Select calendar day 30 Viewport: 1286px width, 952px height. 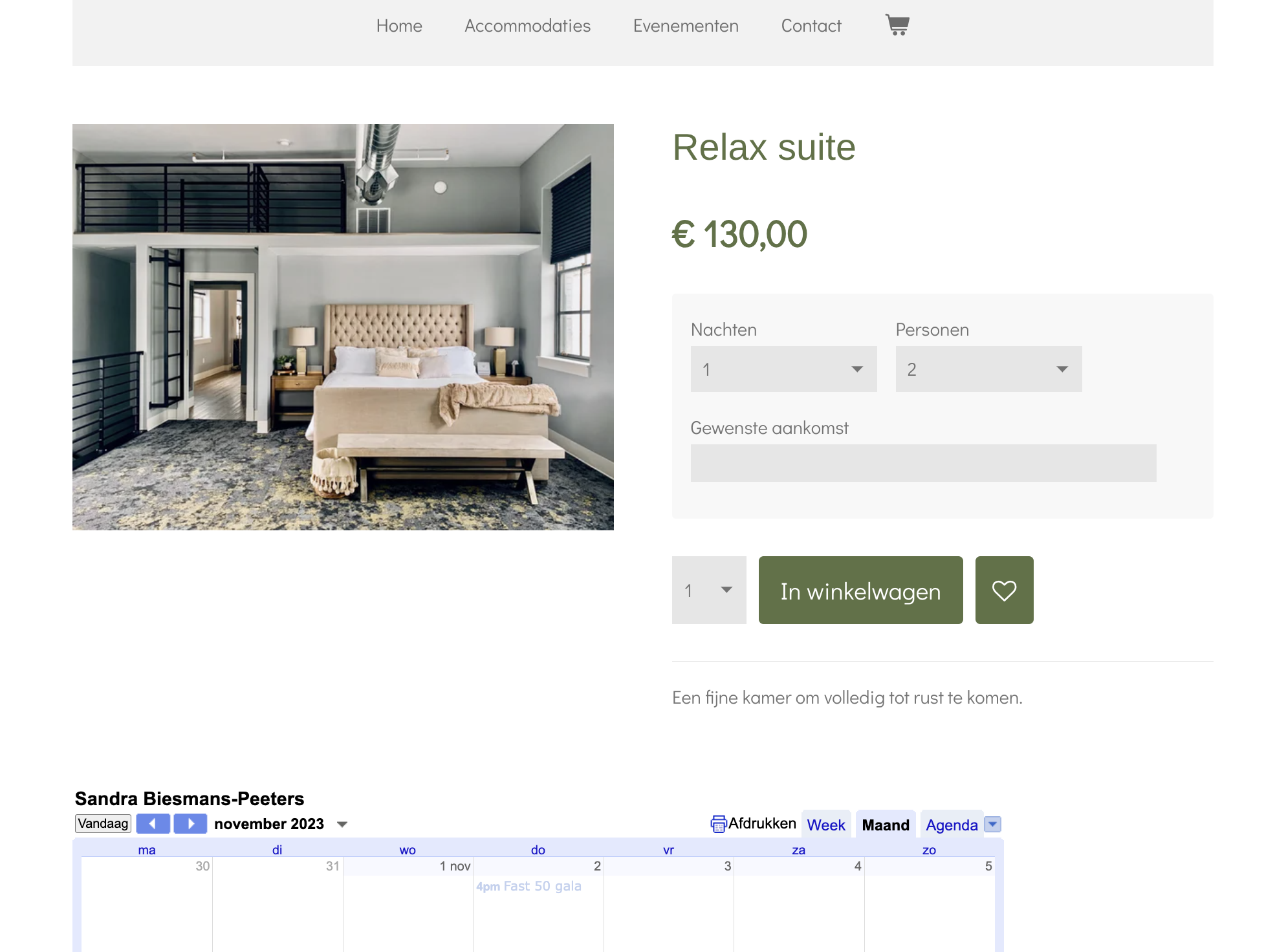[202, 866]
